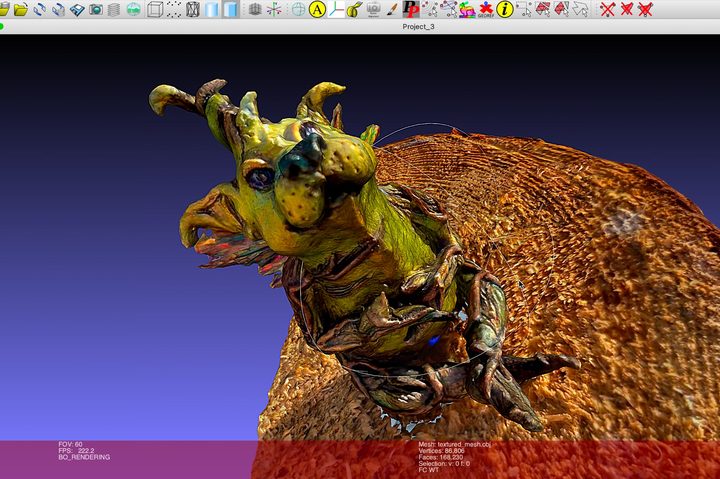Open the raster alignment camera tool
720x479 pixels.
pos(374,9)
